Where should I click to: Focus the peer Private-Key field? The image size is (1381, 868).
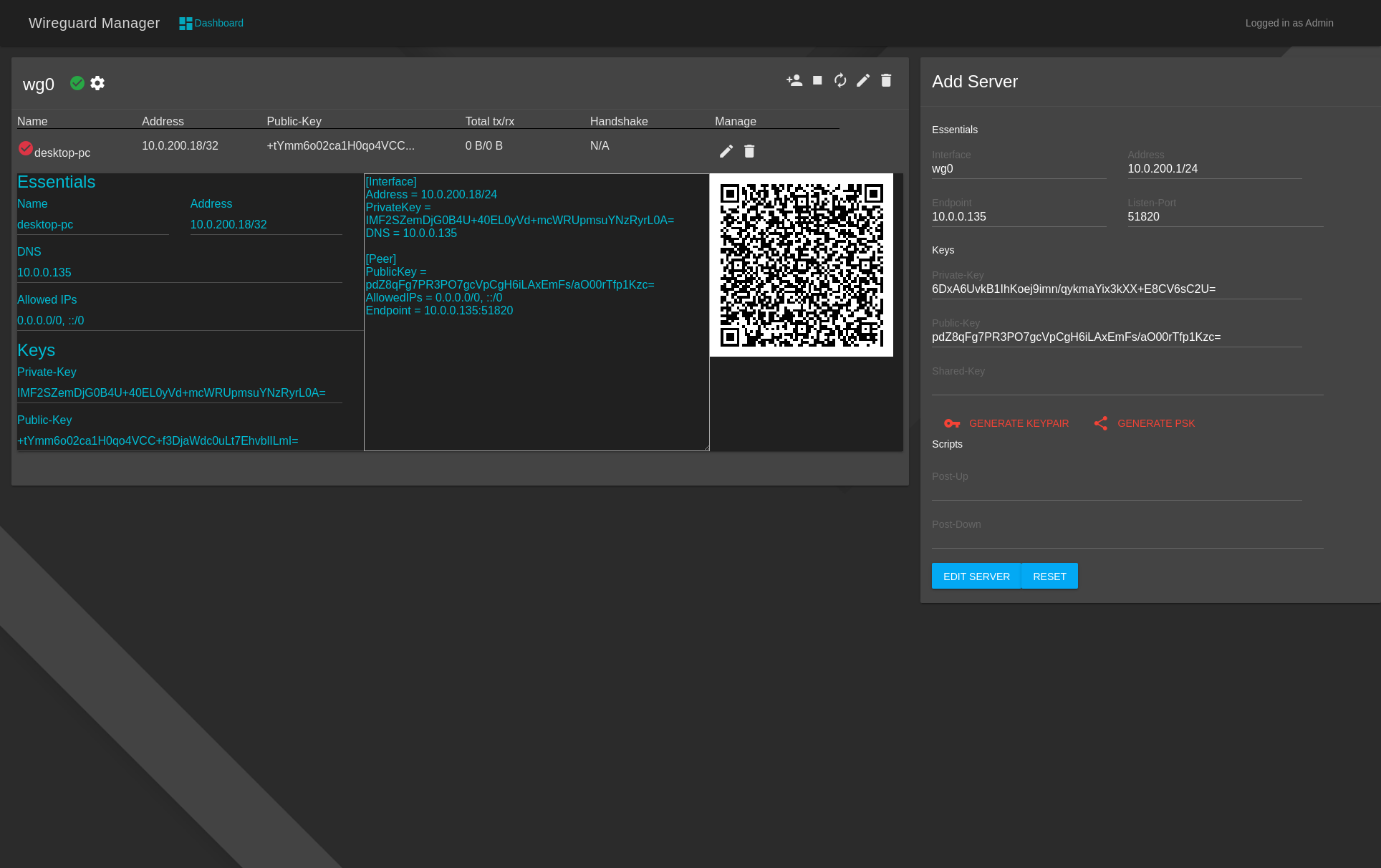(180, 393)
